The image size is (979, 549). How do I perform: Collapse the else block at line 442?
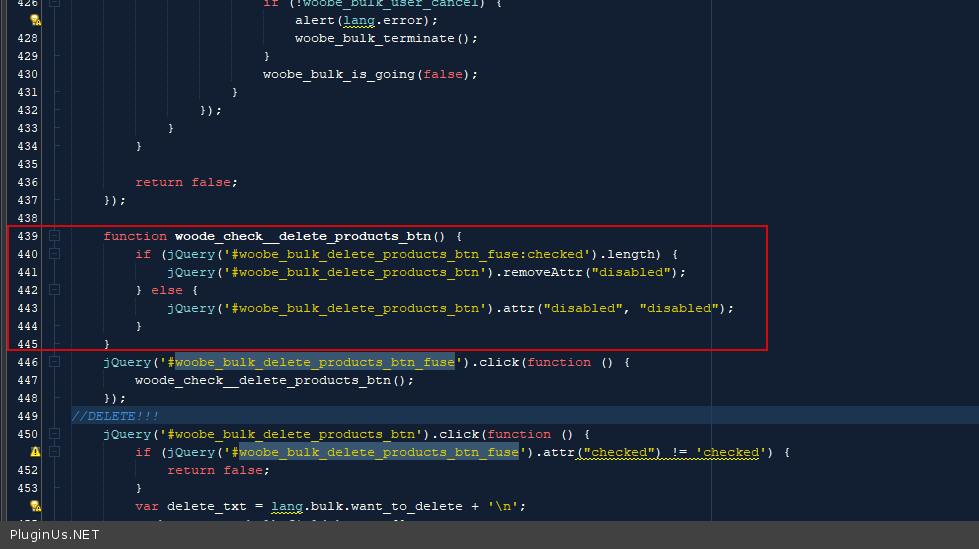[x=54, y=290]
